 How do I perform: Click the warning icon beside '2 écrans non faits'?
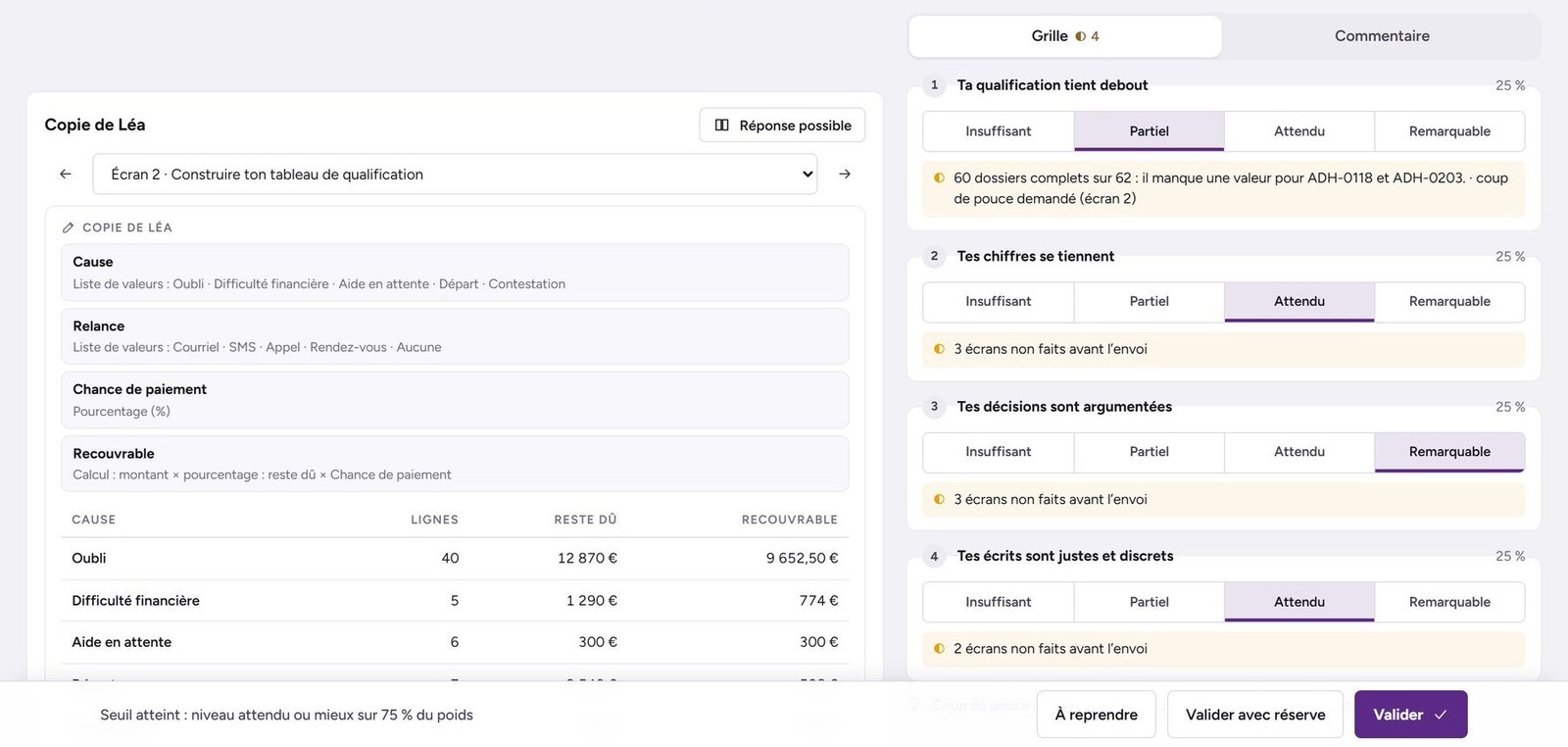click(939, 649)
